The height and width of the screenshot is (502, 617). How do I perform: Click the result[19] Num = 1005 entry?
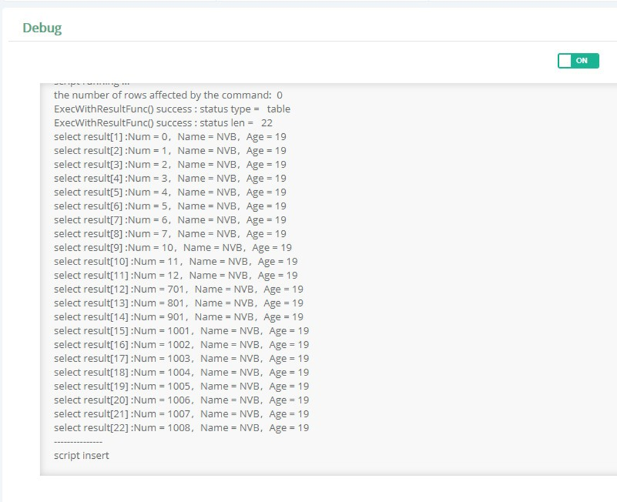click(181, 386)
